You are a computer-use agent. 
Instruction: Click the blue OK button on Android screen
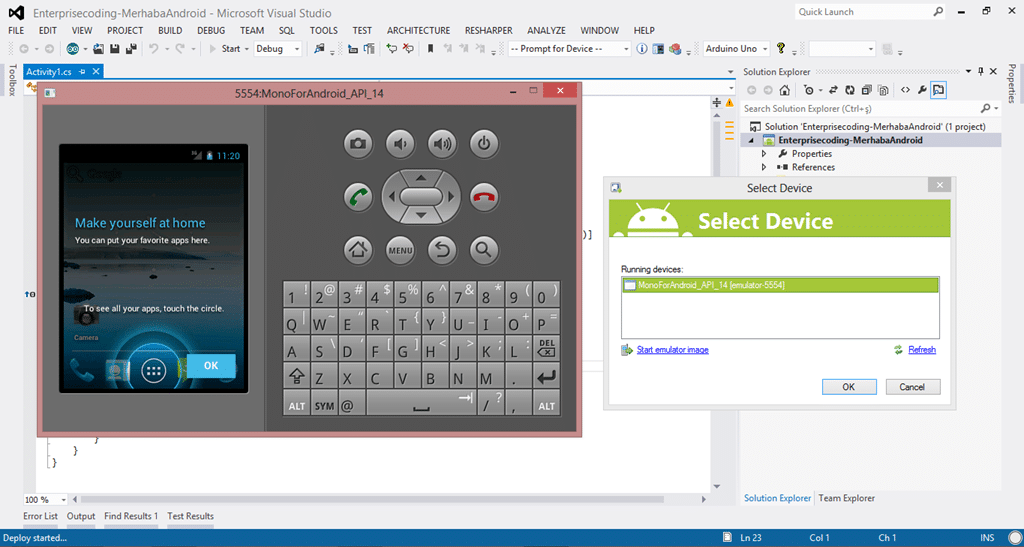click(211, 366)
